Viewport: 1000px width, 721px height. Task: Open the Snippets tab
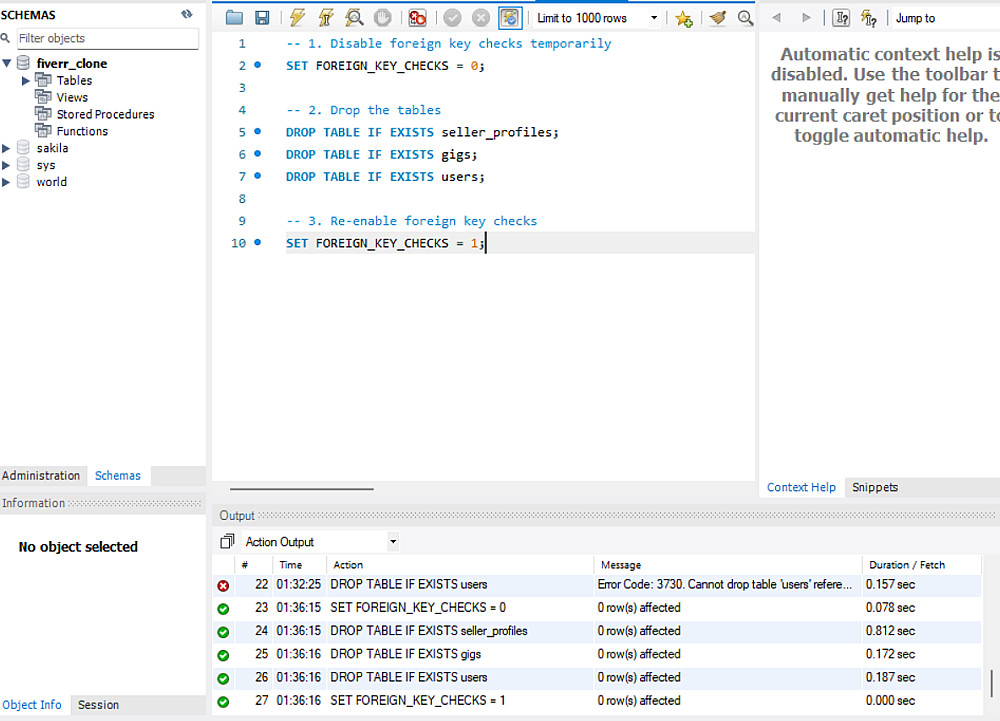tap(874, 488)
